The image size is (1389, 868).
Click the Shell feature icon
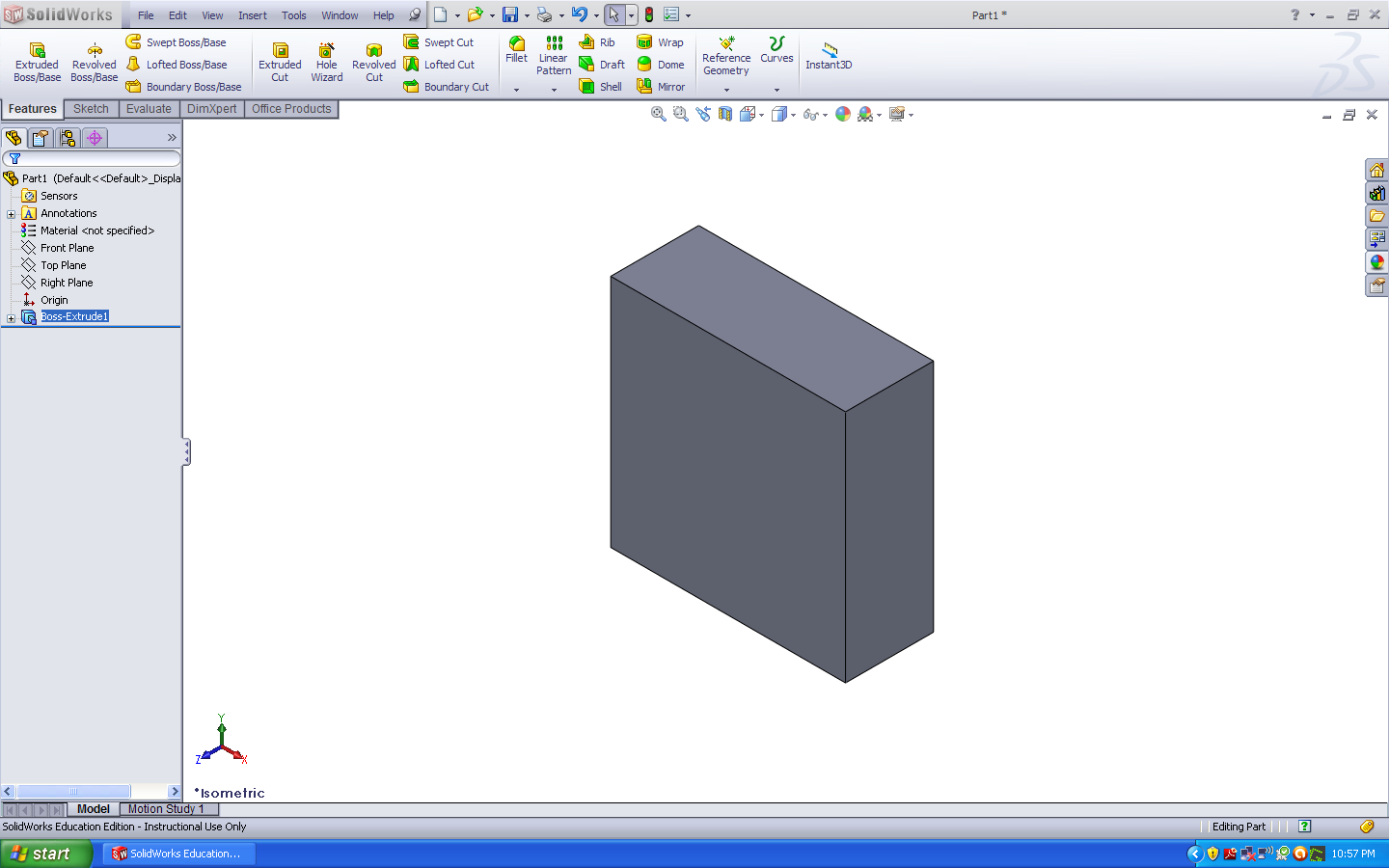tap(600, 87)
